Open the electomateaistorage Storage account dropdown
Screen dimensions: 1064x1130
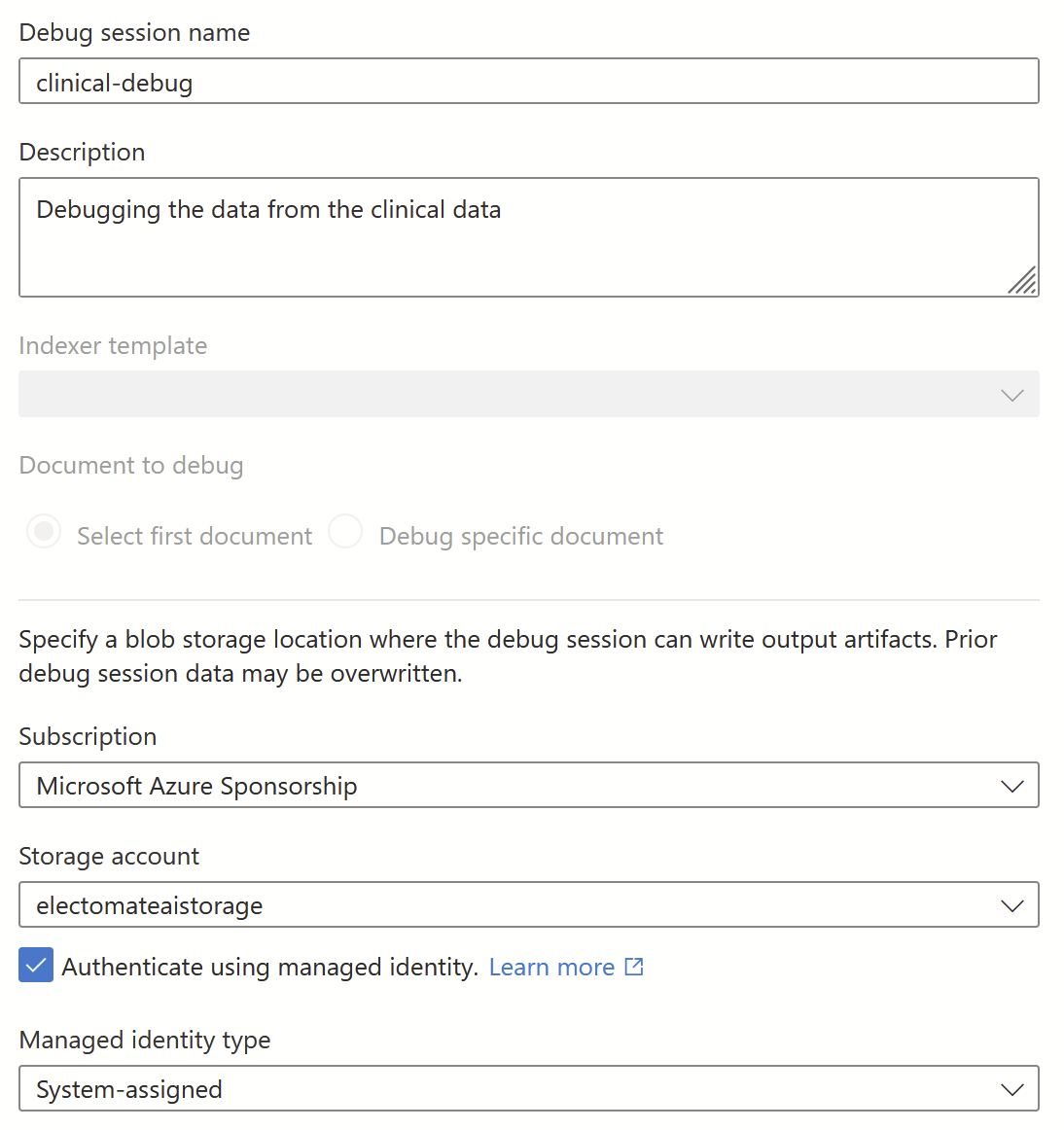(x=528, y=905)
